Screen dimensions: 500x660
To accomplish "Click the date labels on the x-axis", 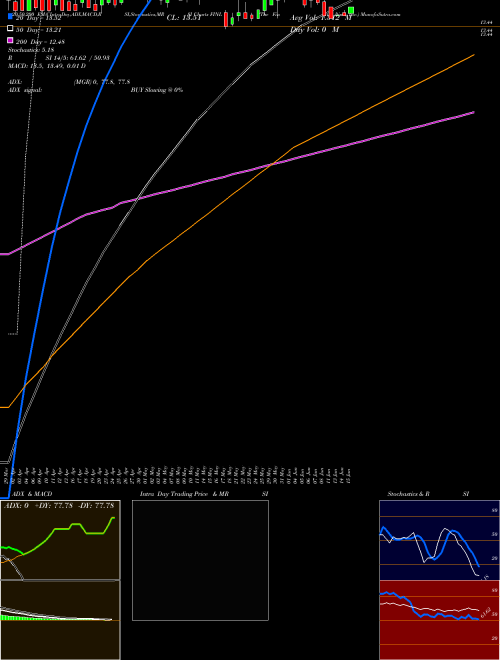I will pyautogui.click(x=178, y=474).
